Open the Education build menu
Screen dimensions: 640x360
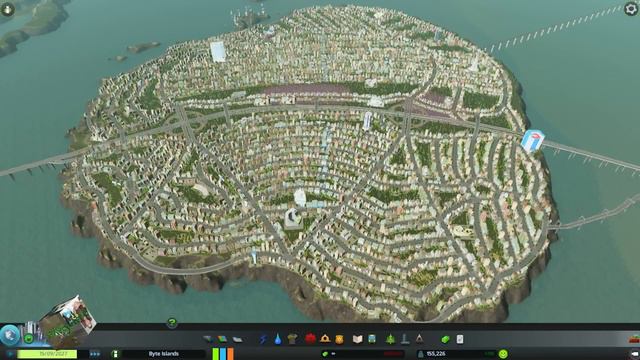[x=358, y=339]
